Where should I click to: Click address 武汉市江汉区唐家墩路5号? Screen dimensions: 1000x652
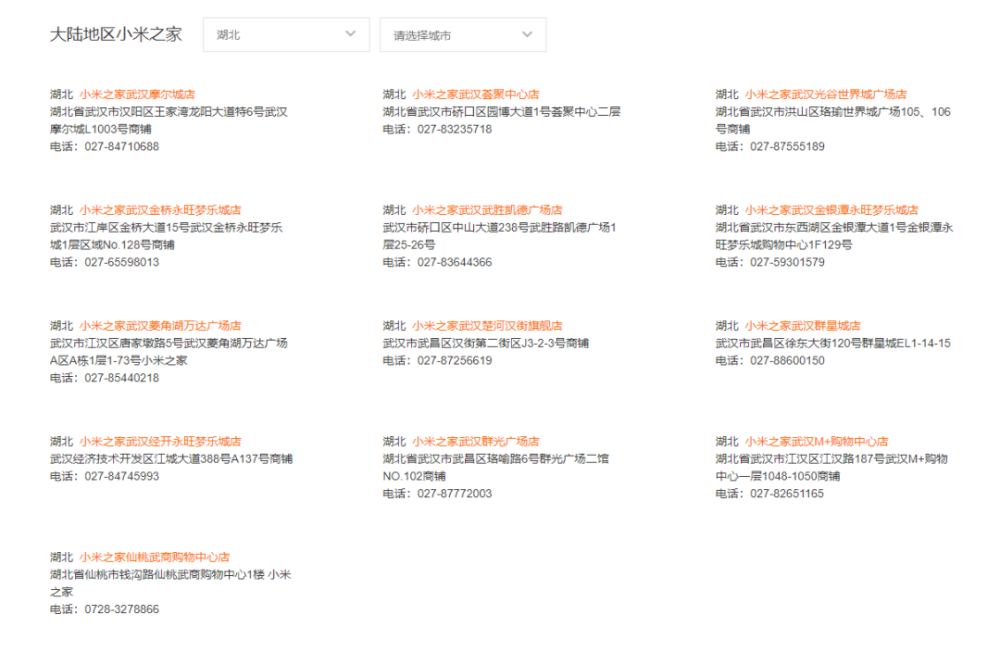click(x=169, y=352)
